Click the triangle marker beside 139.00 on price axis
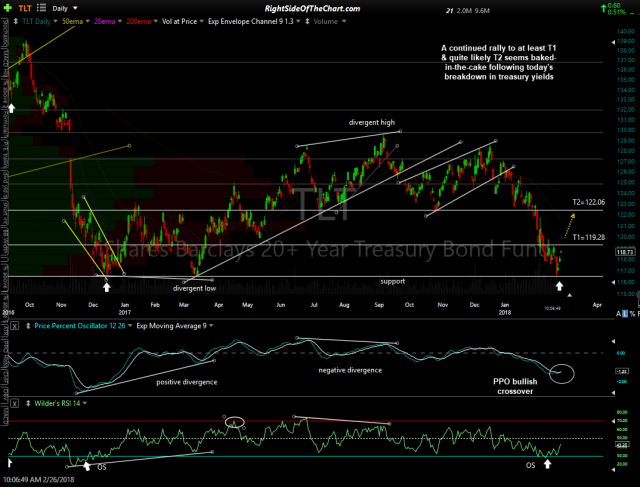 point(613,42)
